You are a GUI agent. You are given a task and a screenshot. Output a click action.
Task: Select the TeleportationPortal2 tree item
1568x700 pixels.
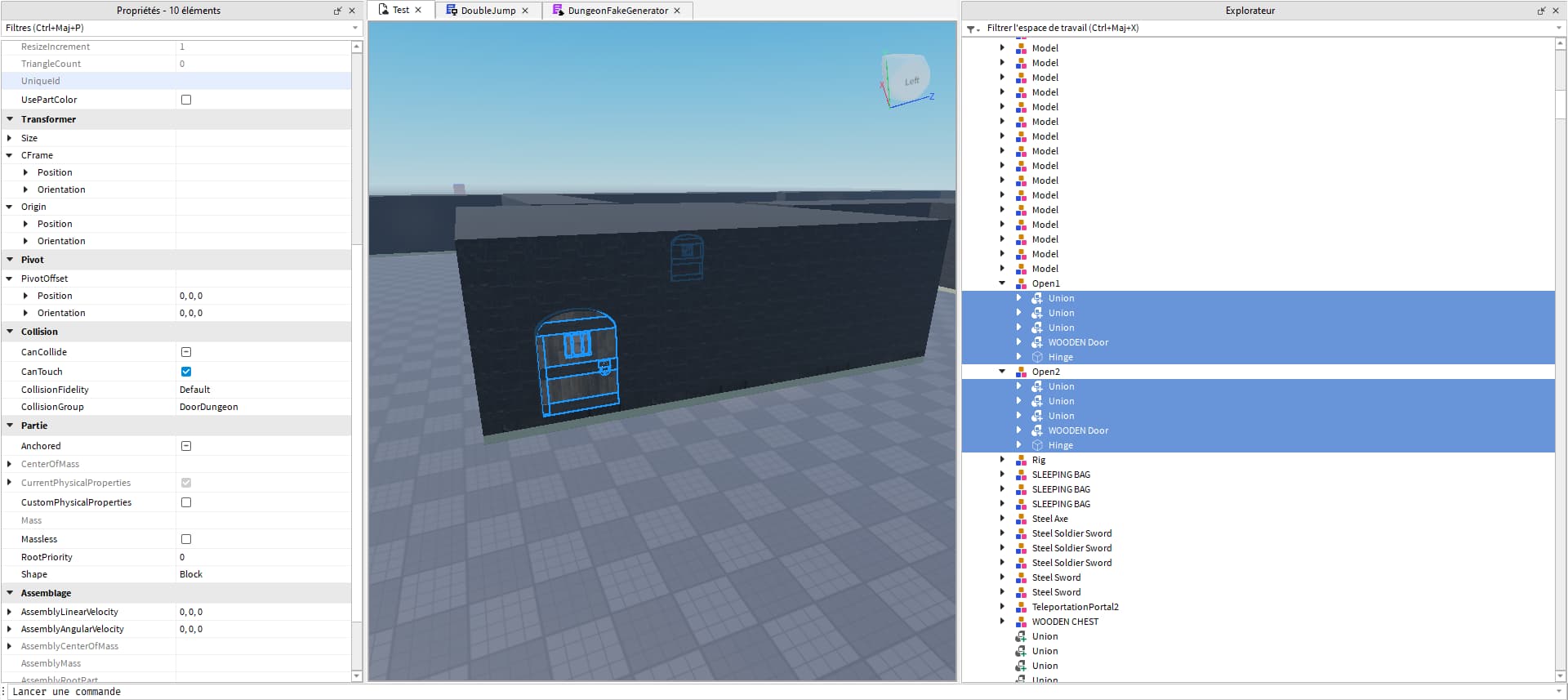1075,607
